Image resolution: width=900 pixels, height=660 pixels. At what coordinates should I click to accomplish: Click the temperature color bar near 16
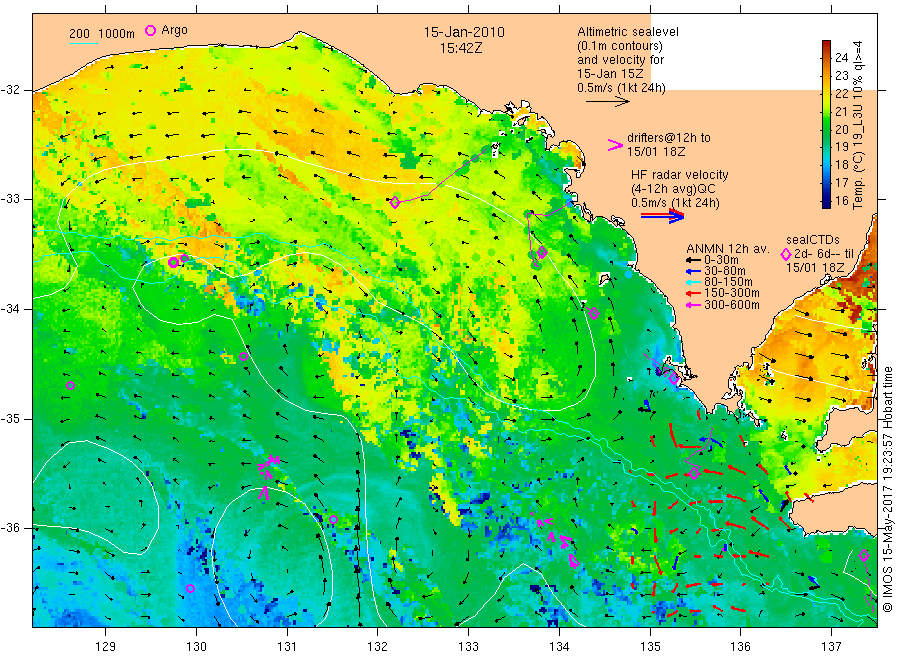(826, 201)
